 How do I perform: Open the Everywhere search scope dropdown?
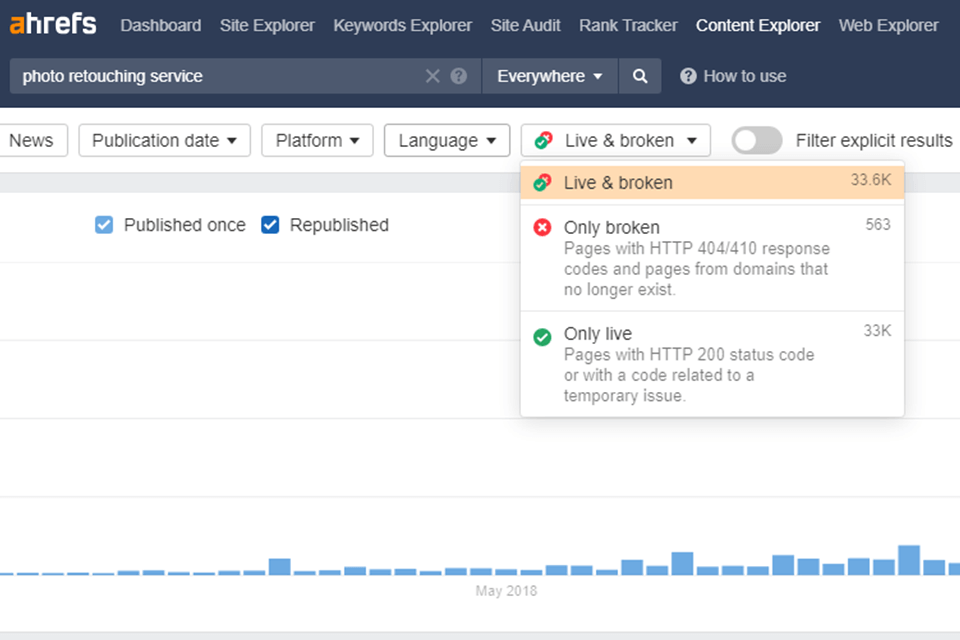(550, 76)
